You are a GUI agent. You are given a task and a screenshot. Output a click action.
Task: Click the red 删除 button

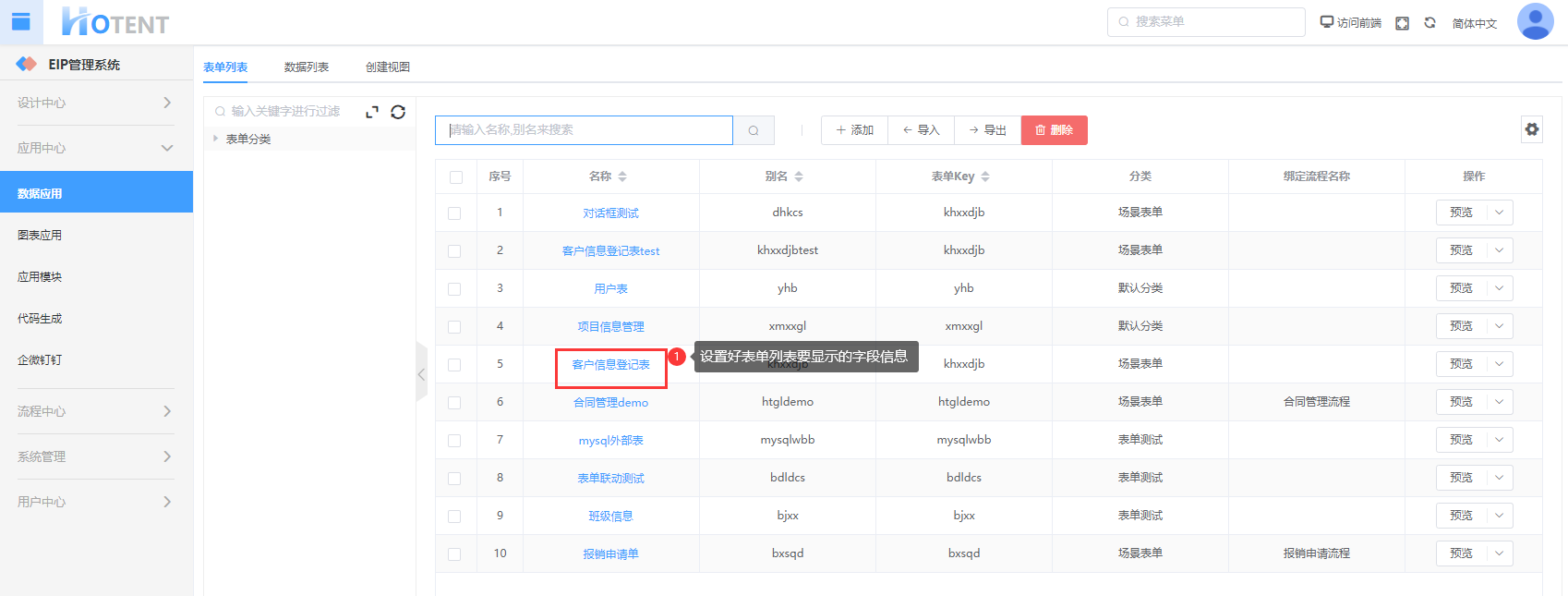click(1054, 130)
